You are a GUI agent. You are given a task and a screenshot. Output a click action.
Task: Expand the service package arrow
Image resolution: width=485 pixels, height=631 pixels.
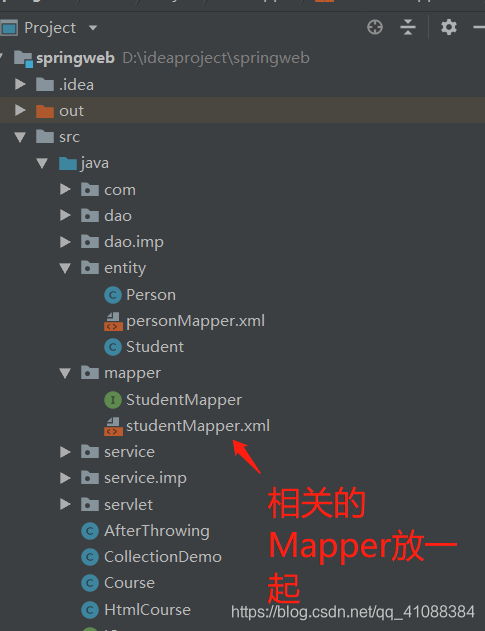[x=65, y=452]
